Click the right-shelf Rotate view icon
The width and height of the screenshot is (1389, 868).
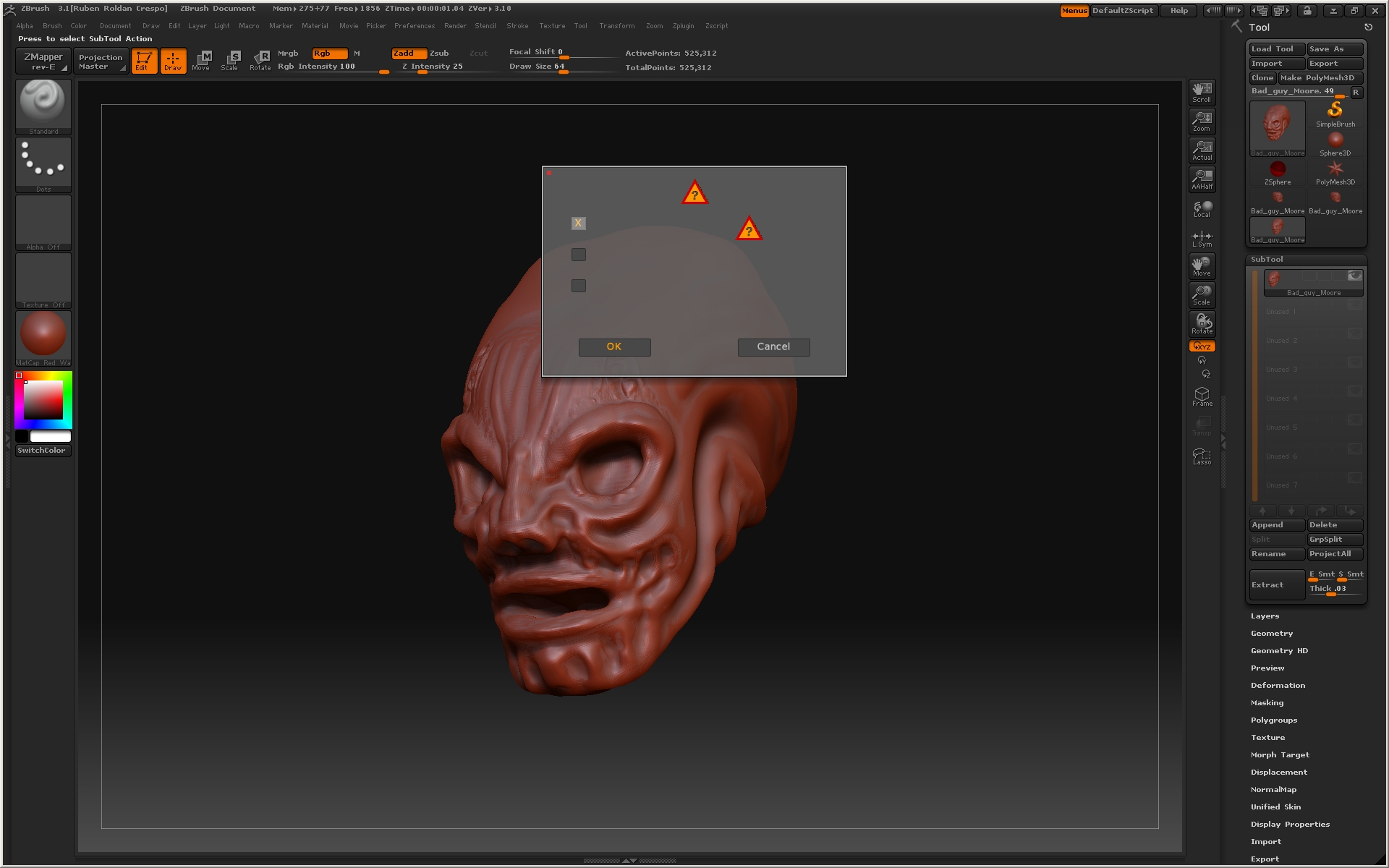click(x=1202, y=323)
